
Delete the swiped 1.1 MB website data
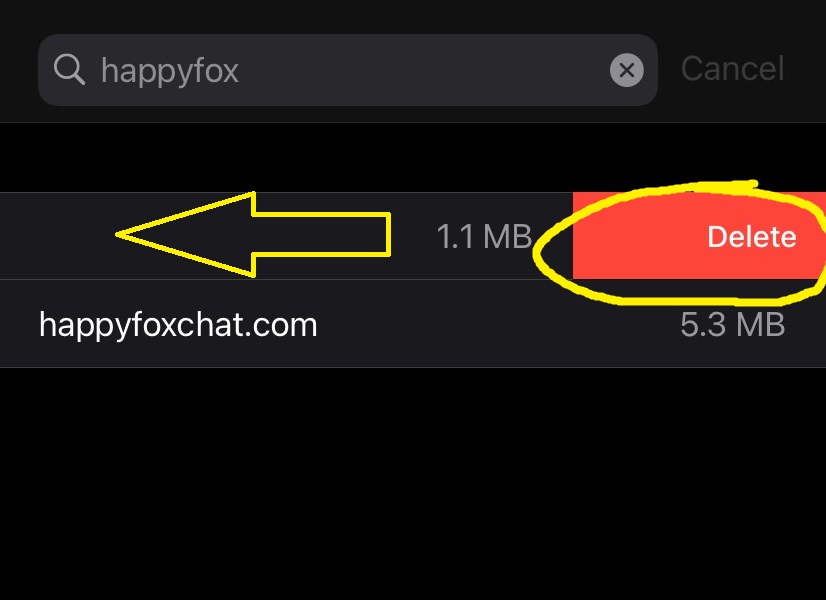(x=699, y=236)
